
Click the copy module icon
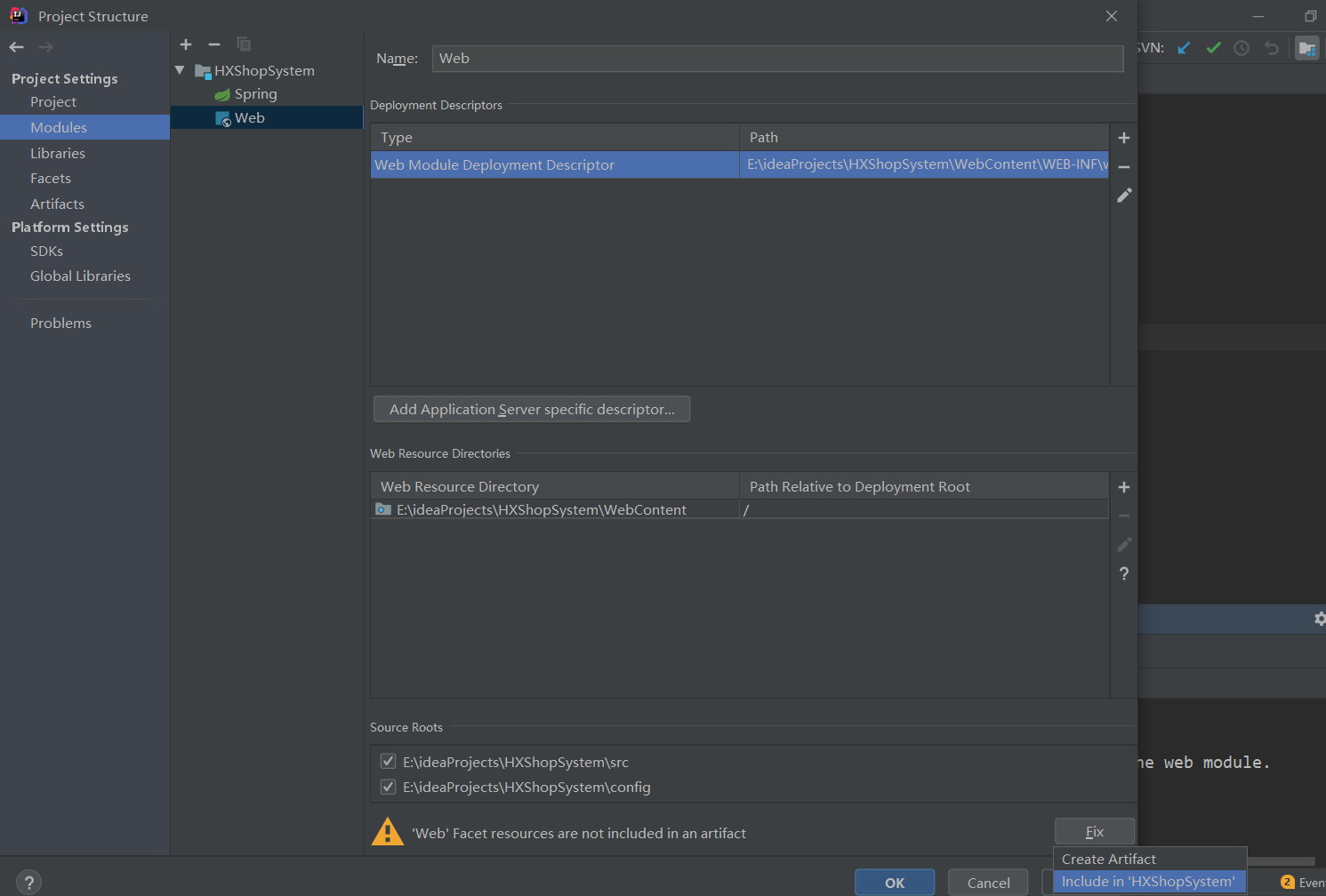[x=244, y=44]
